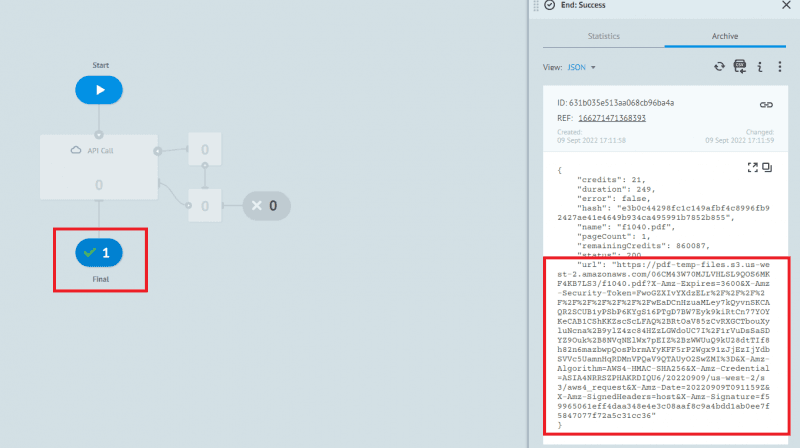Open the JSON view dropdown
Viewport: 800px width, 448px height.
pos(582,67)
